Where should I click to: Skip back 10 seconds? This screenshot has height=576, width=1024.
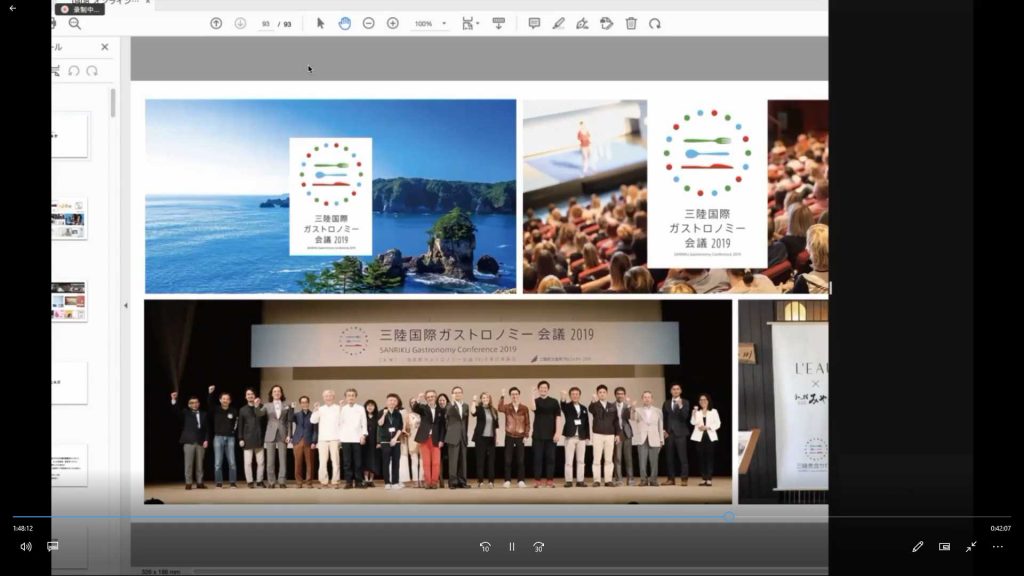(485, 547)
